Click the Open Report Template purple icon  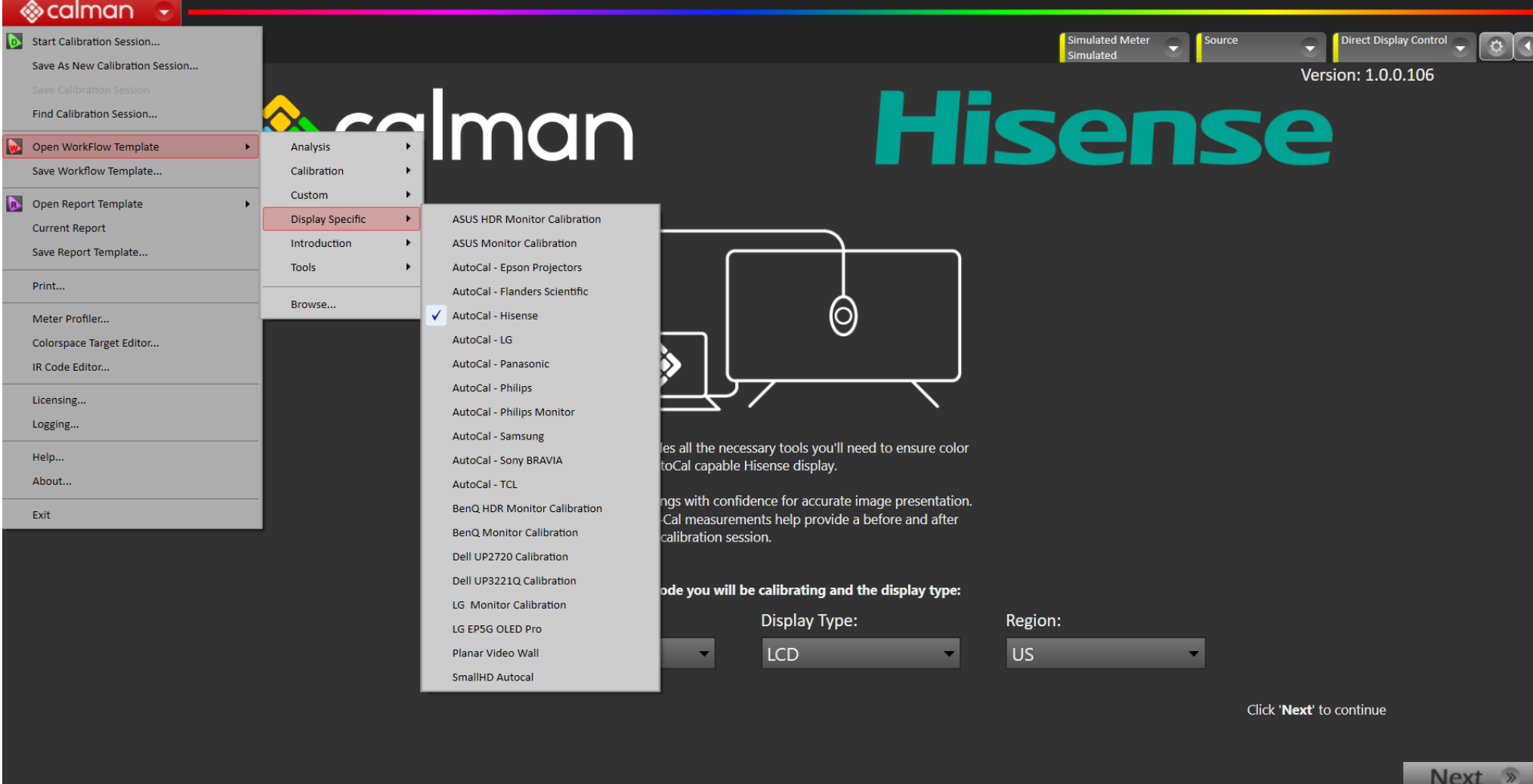click(14, 204)
